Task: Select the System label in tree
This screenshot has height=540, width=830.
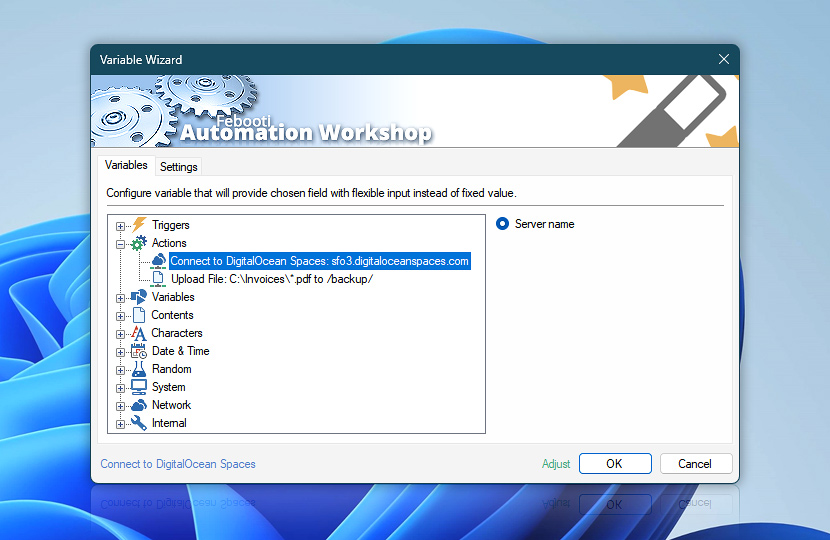Action: pos(168,387)
